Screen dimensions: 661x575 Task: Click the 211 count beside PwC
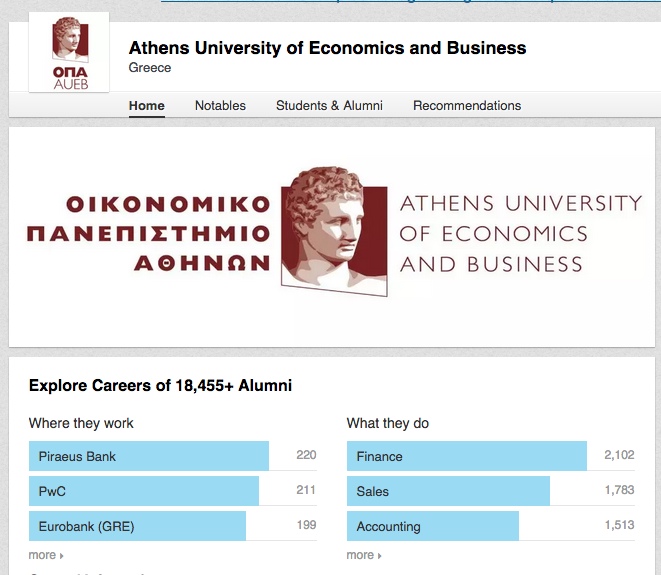click(306, 491)
